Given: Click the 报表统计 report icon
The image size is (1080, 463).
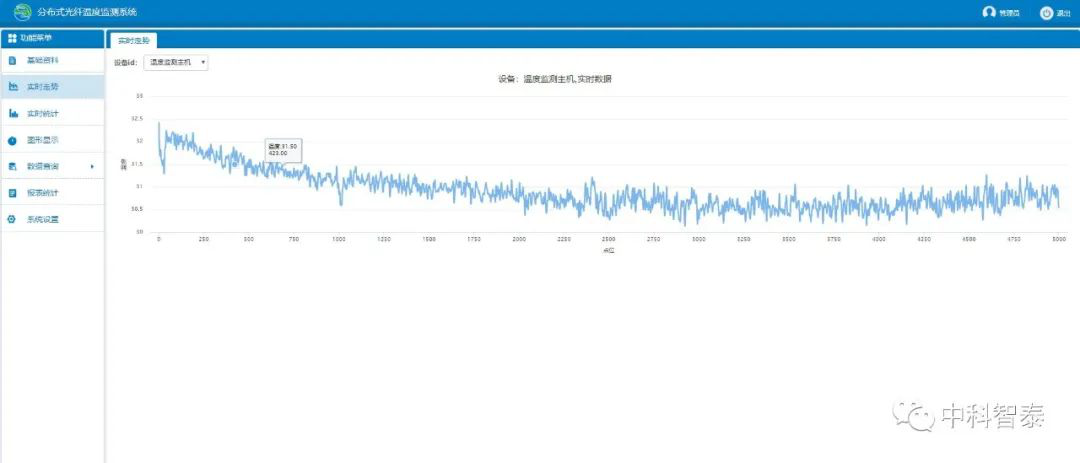Looking at the screenshot, I should (12, 193).
